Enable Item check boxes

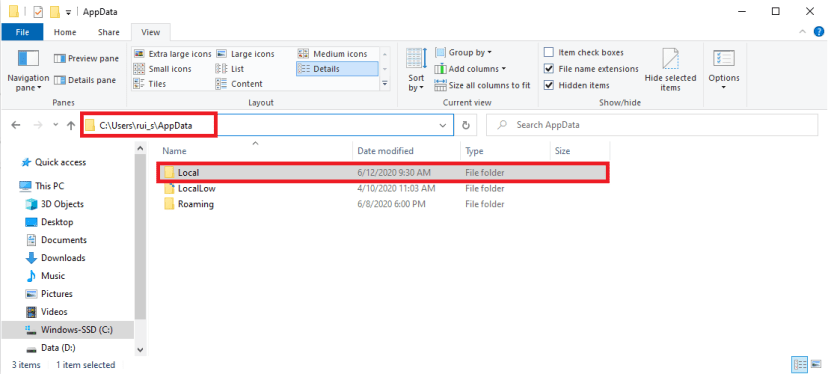tap(549, 52)
